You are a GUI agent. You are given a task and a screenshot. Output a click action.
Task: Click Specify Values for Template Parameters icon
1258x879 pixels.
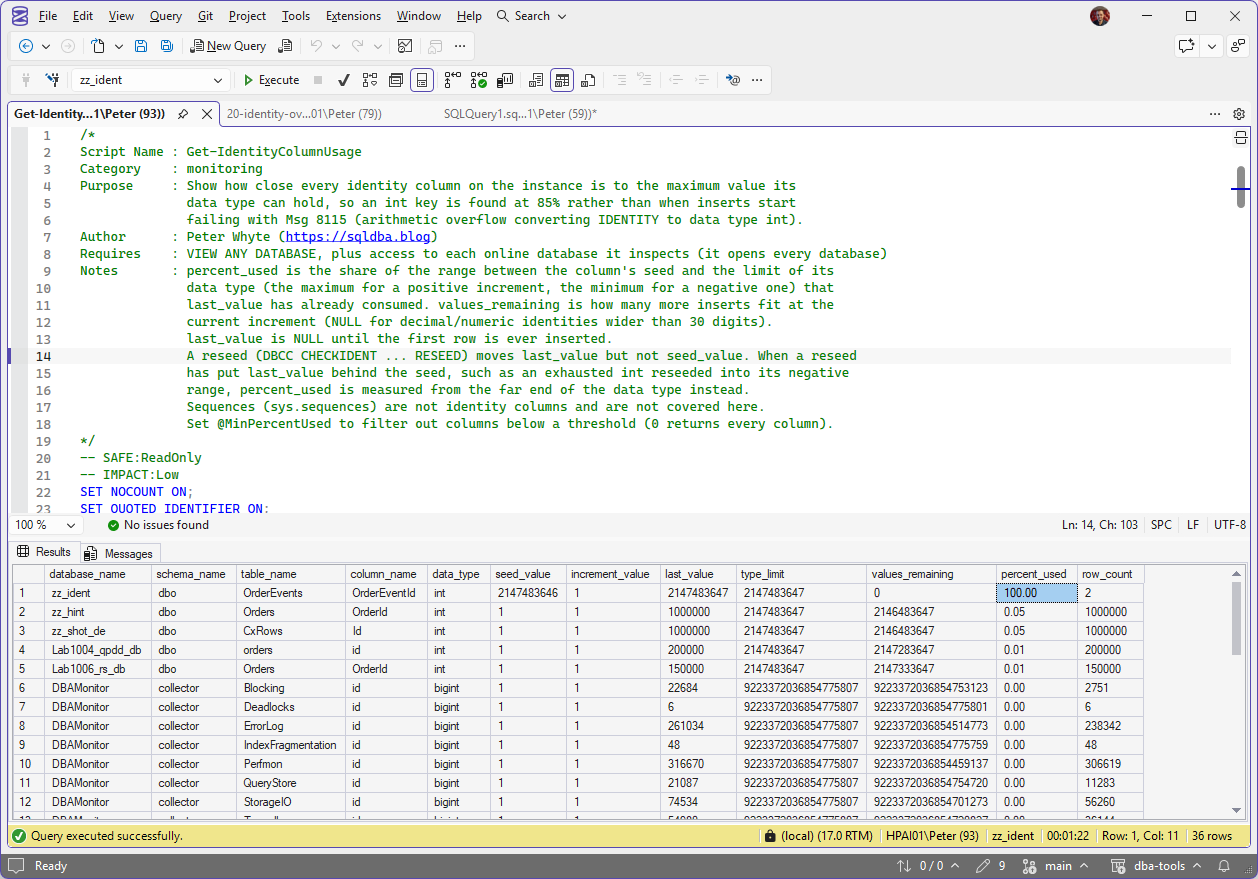point(733,80)
